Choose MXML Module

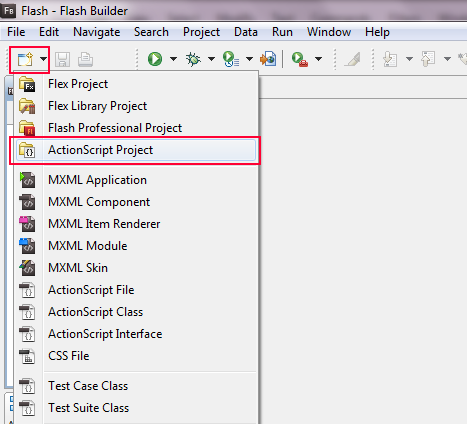[136, 246]
